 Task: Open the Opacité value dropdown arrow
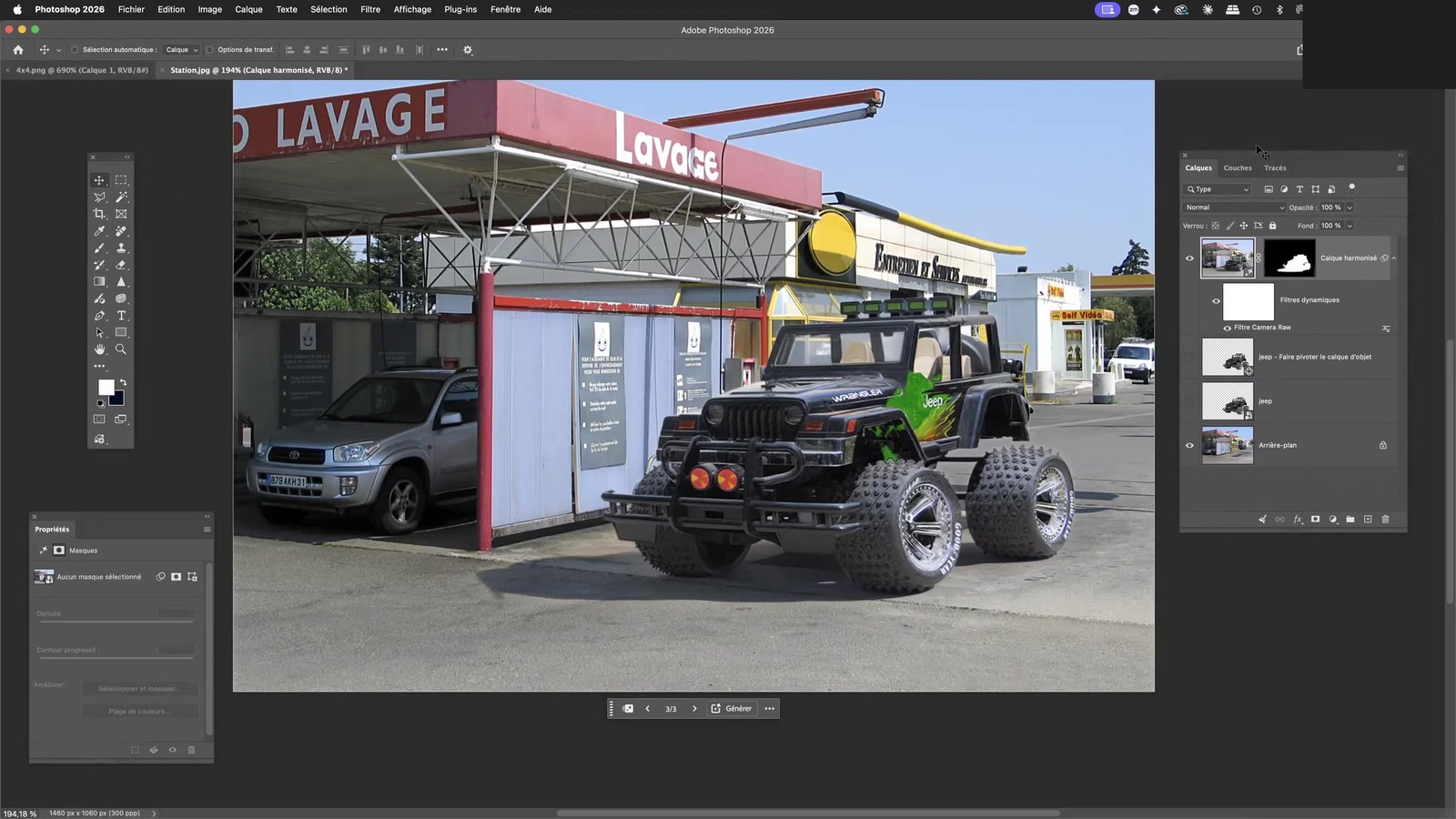(x=1350, y=207)
